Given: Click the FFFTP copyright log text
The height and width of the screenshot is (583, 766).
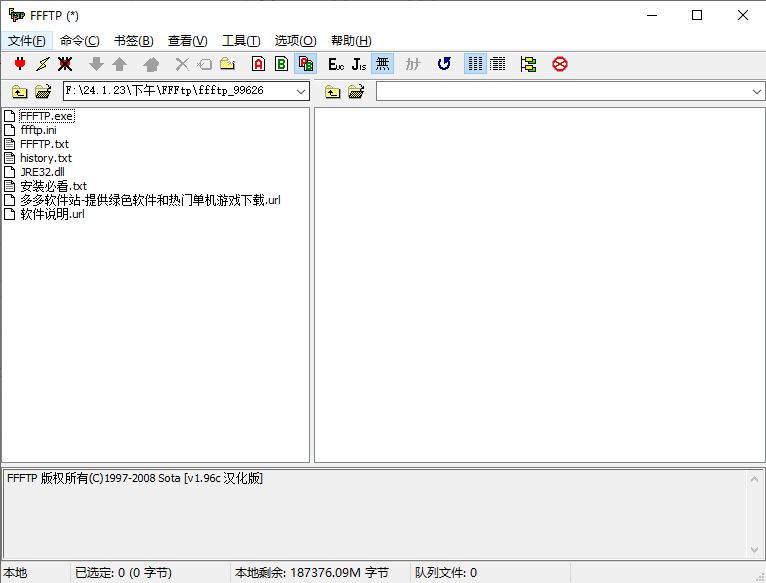Looking at the screenshot, I should pyautogui.click(x=135, y=478).
